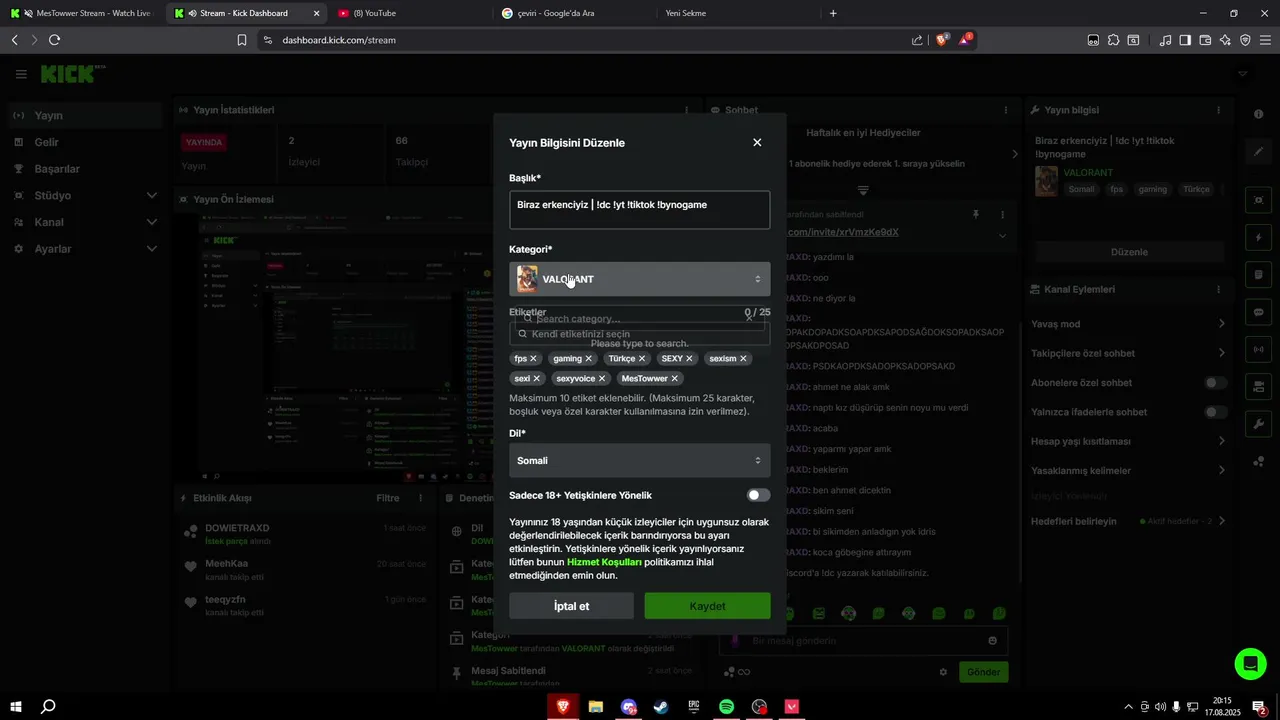Screen dimensions: 1280x720
Task: Click the pencil edit icon in right toolbar
Action: (1258, 152)
